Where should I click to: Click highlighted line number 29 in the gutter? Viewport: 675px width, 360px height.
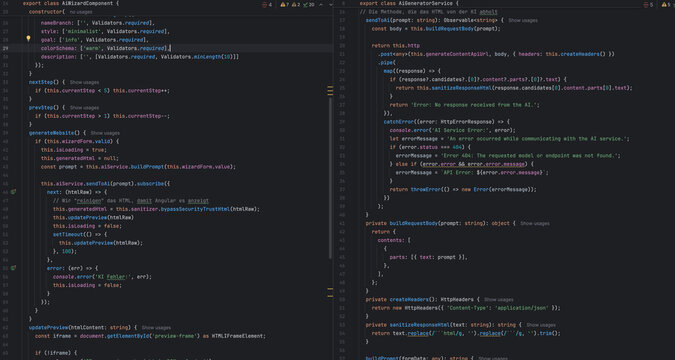point(6,48)
